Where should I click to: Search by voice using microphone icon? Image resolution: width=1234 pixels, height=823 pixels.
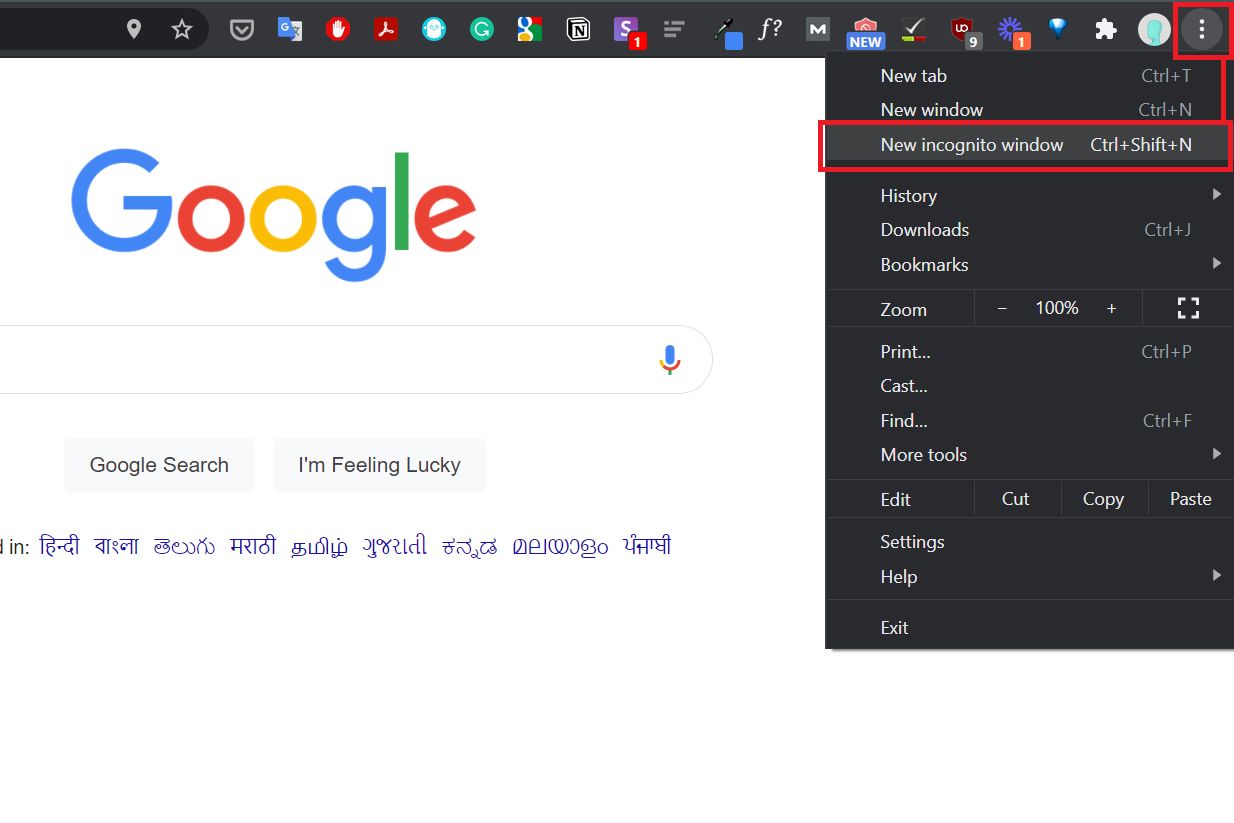[x=670, y=359]
